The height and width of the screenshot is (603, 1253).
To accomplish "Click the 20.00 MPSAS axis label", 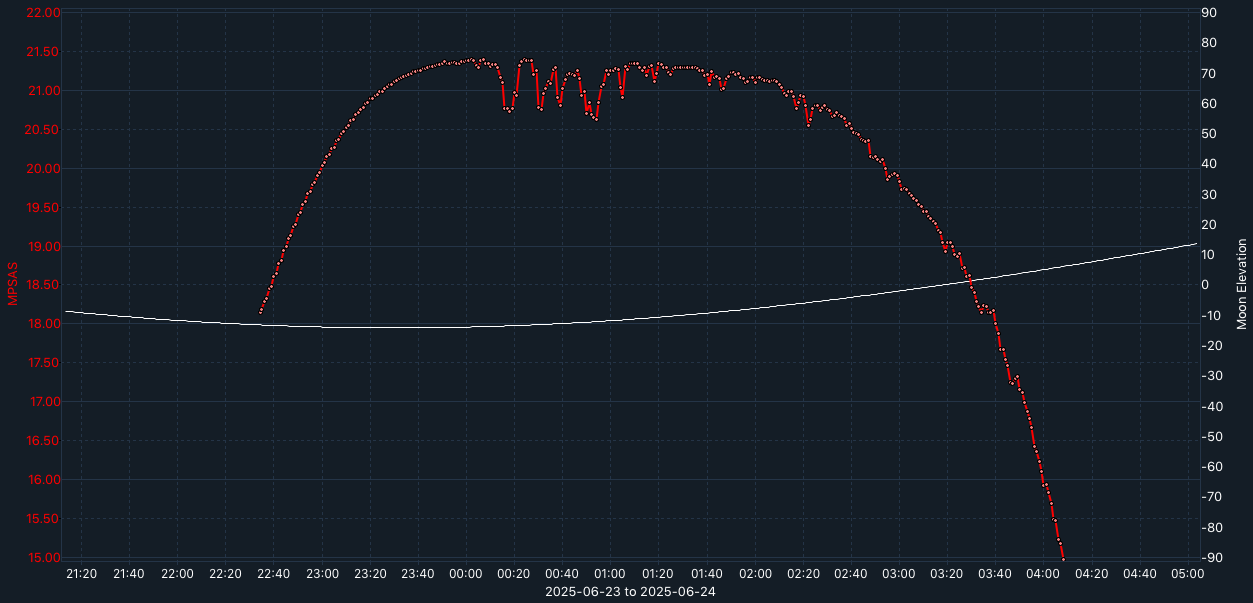I will [x=43, y=169].
